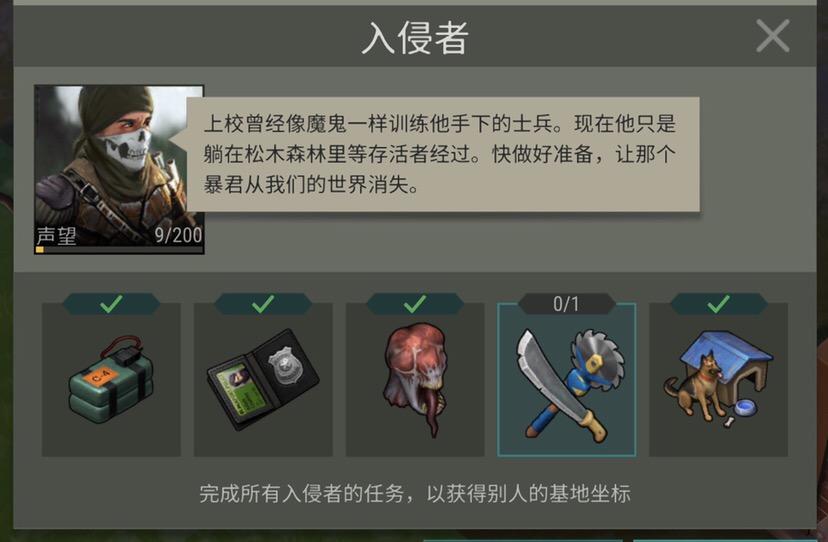This screenshot has width=828, height=542.
Task: Select the police badge ID wallet
Action: click(263, 379)
